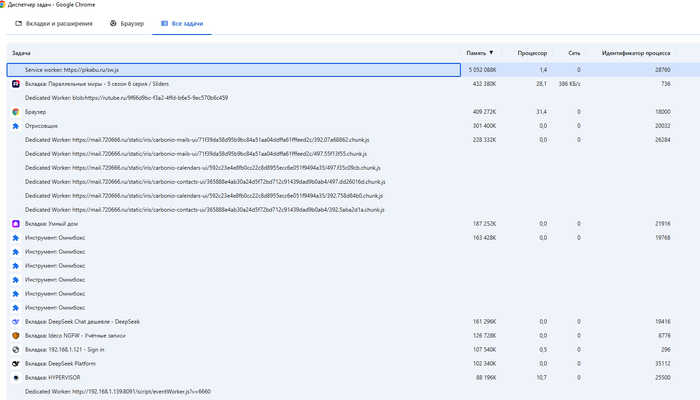
Task: Sort by the Сеть column header
Action: point(574,53)
